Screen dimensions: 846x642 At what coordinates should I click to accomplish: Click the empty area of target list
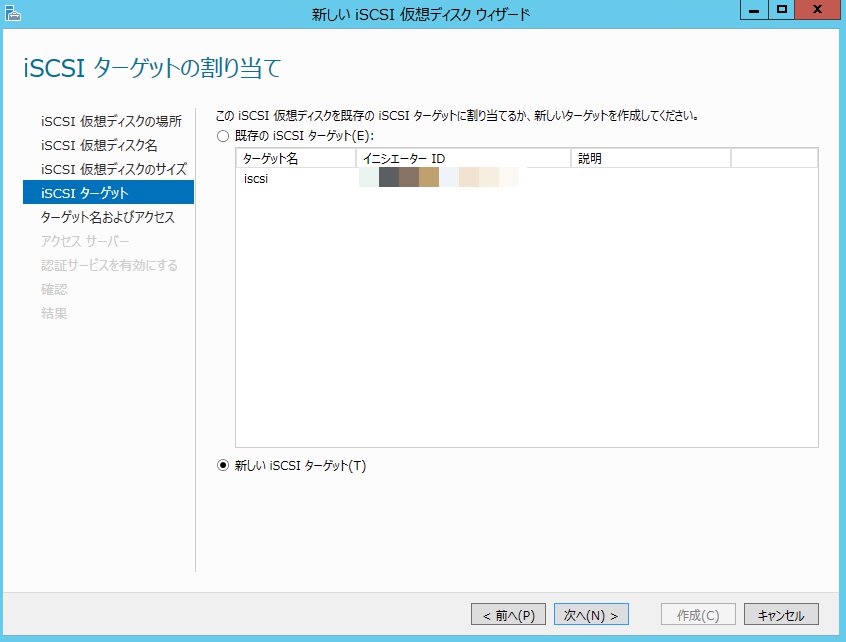[526, 320]
